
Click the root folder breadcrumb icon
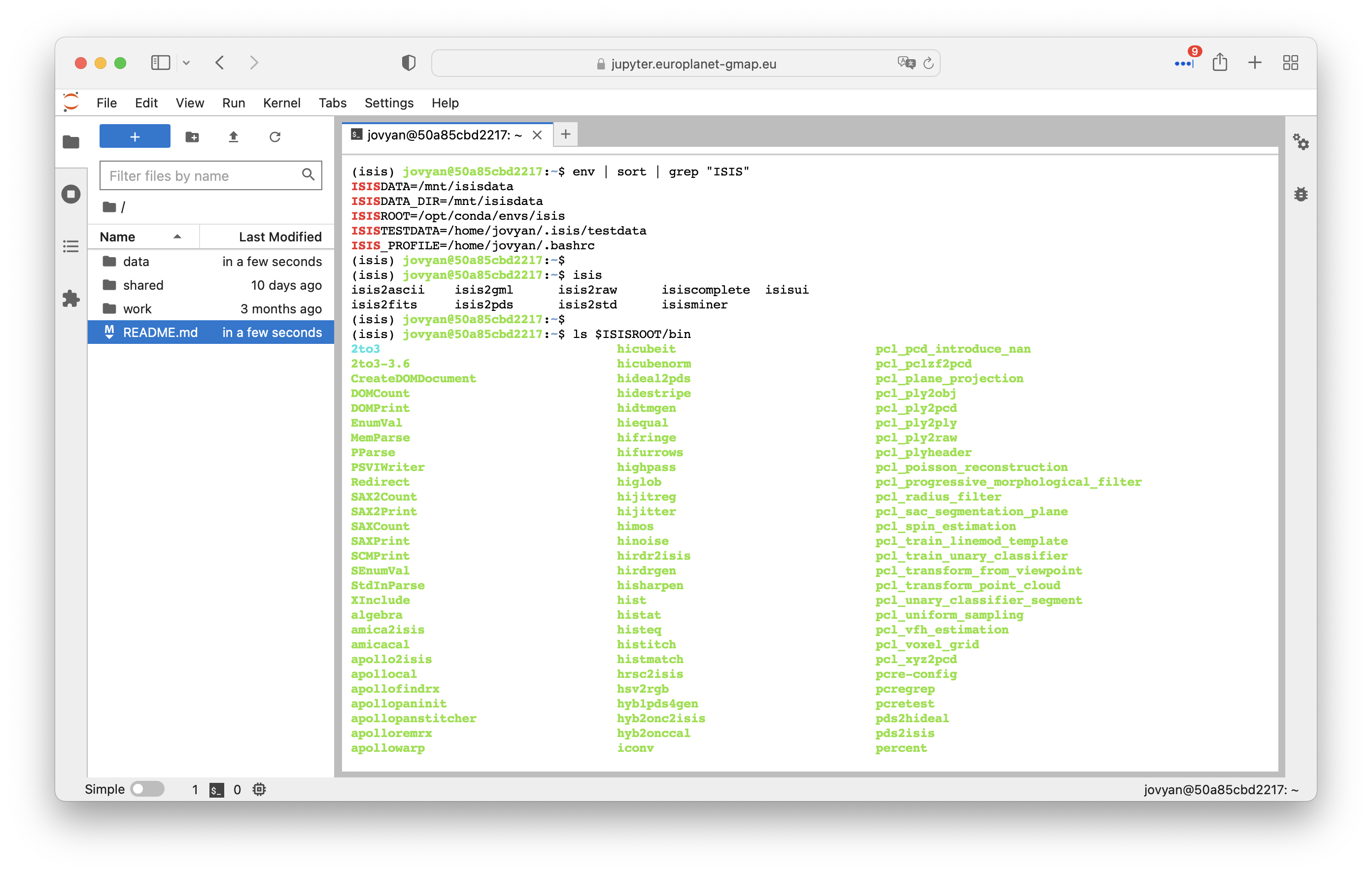(109, 207)
